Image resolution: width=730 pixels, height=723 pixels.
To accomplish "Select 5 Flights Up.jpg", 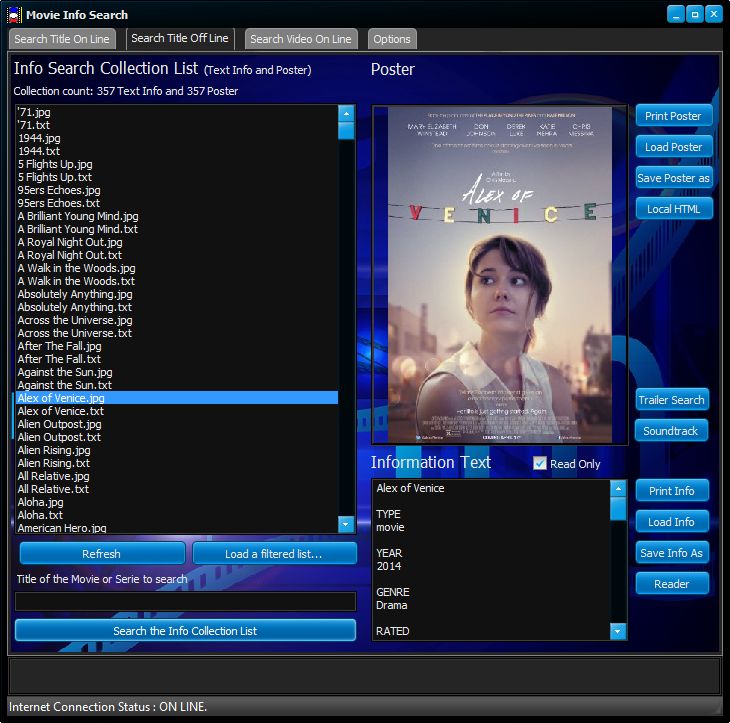I will click(x=177, y=164).
